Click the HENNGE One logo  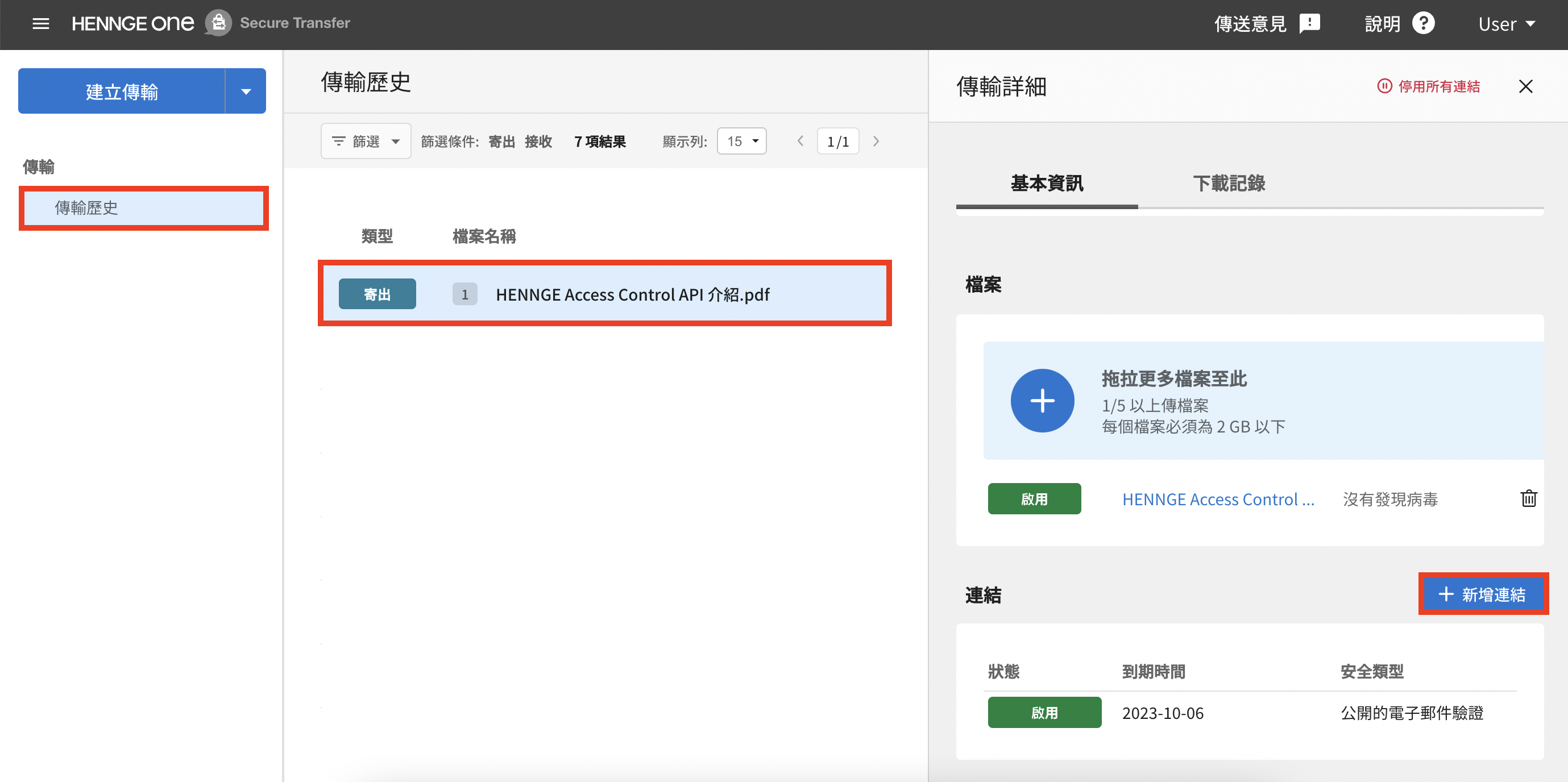[x=132, y=23]
